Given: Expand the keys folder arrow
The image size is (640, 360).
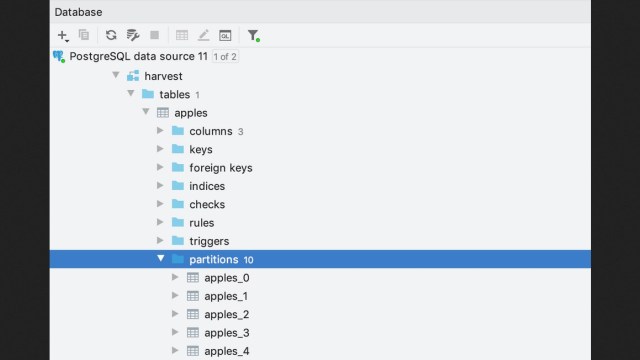Looking at the screenshot, I should pyautogui.click(x=160, y=149).
